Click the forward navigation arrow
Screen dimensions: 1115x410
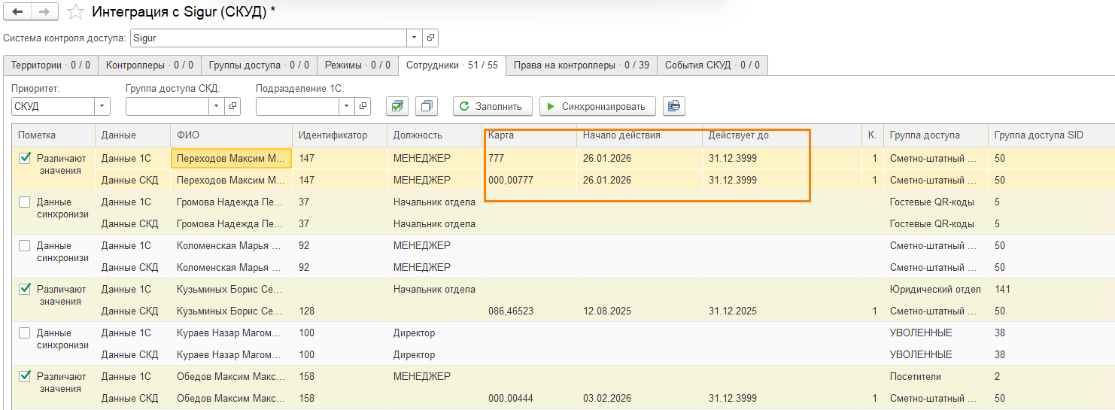point(42,12)
